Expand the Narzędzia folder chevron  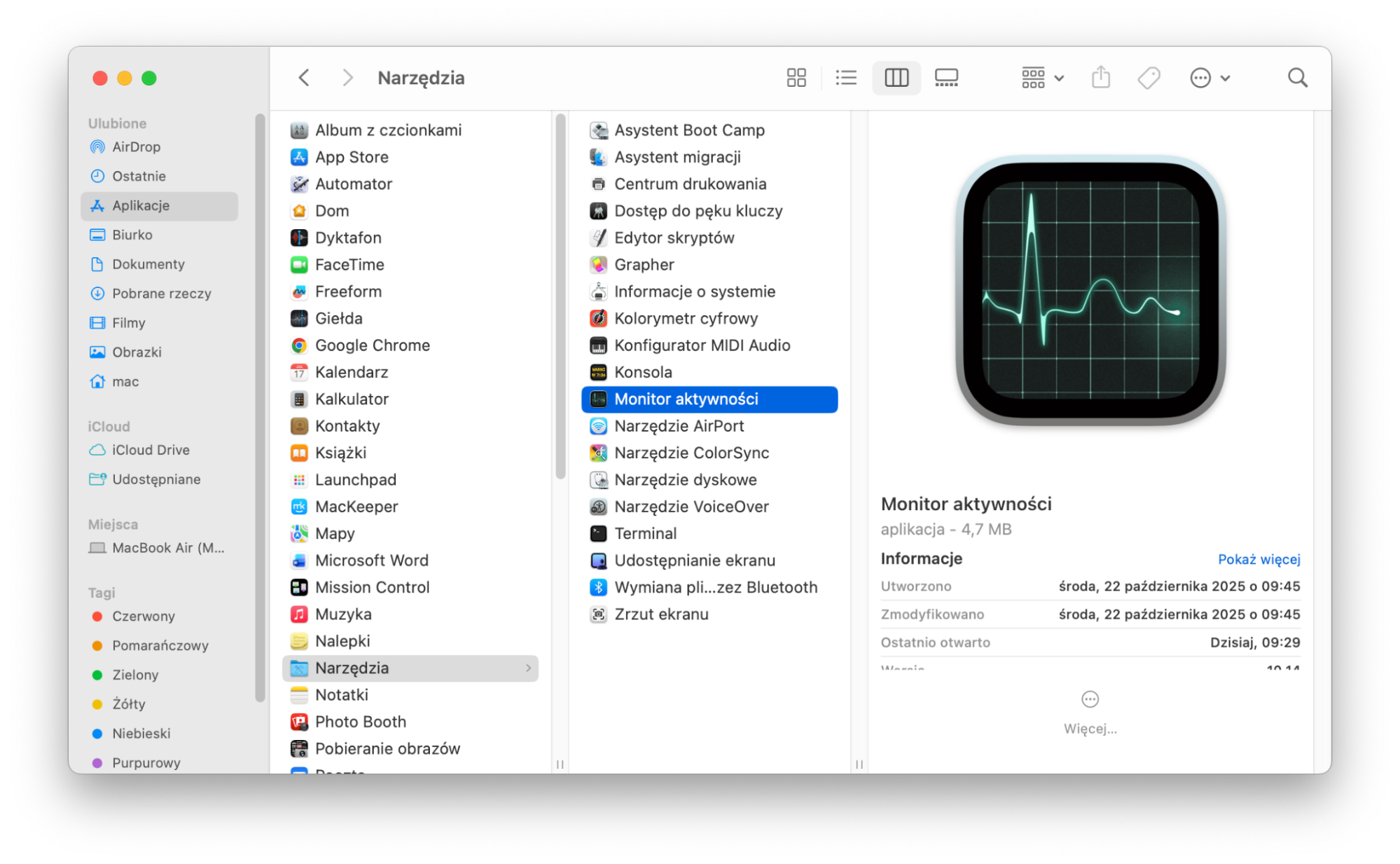click(x=528, y=668)
